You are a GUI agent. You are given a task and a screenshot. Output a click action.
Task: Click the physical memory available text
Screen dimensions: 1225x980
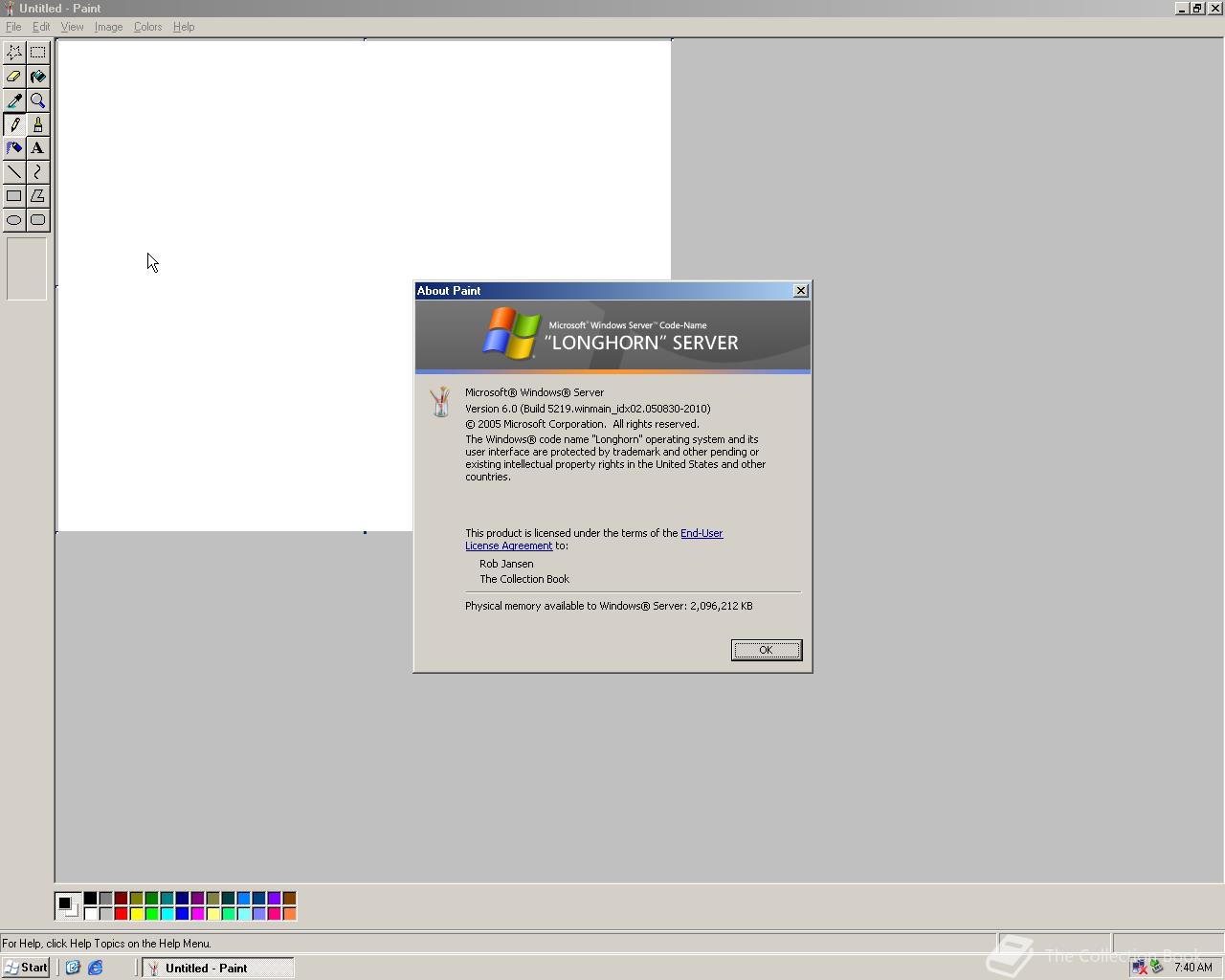[609, 606]
